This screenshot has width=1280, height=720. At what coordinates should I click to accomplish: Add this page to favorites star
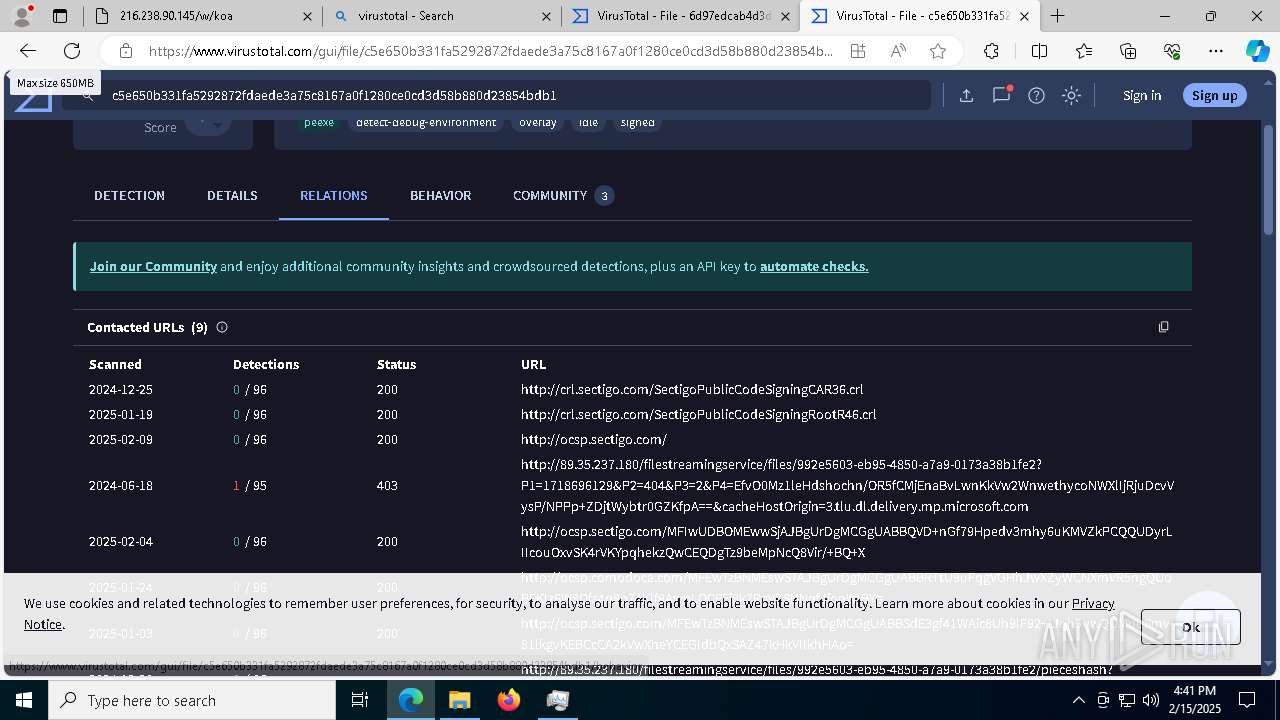[x=937, y=51]
